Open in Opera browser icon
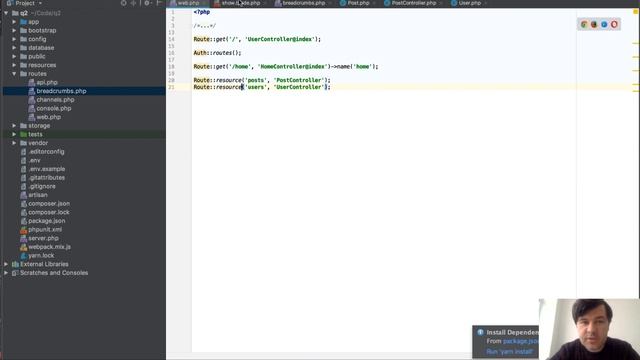Image resolution: width=640 pixels, height=360 pixels. tap(614, 24)
